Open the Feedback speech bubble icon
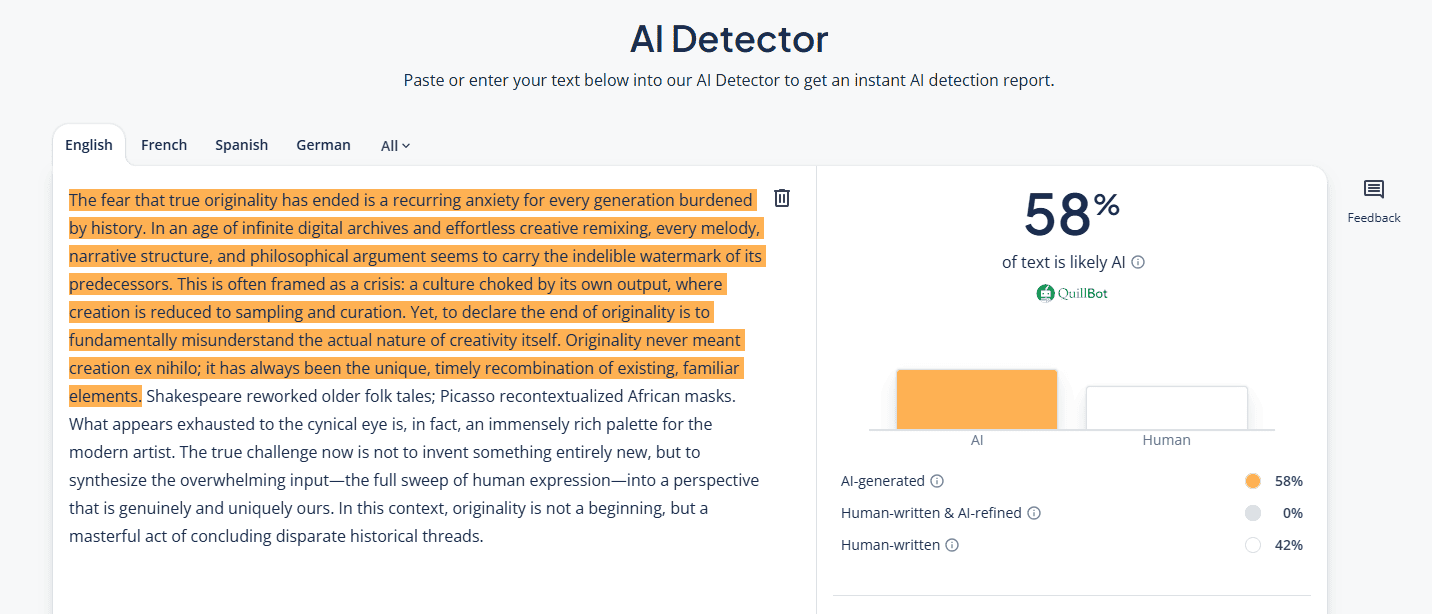This screenshot has width=1432, height=614. click(1374, 190)
